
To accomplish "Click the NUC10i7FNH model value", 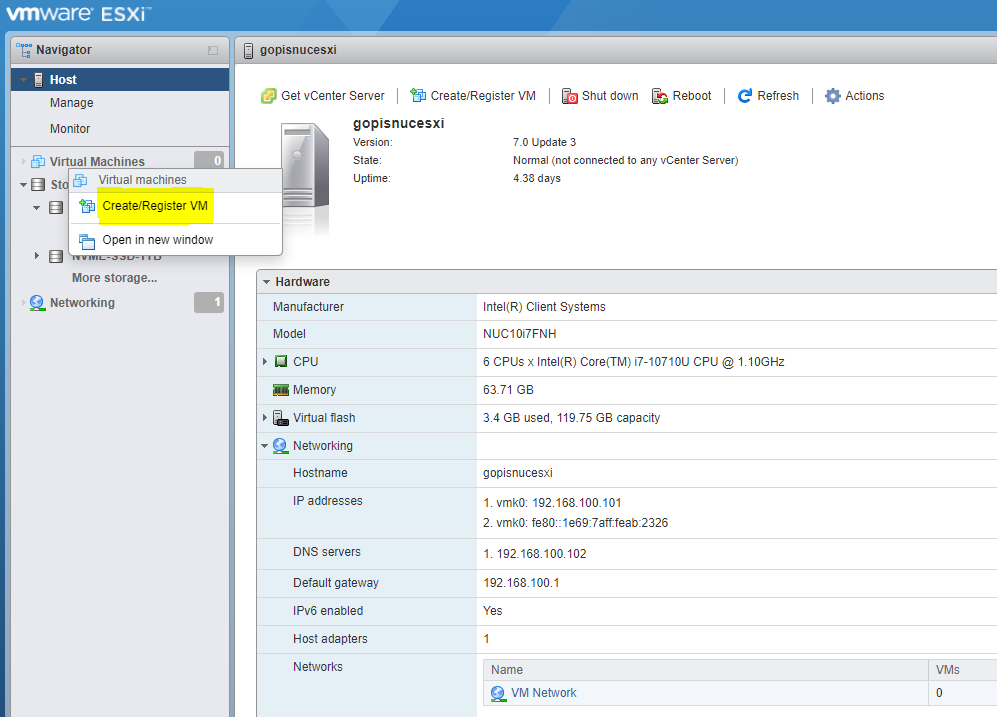I will tap(519, 334).
